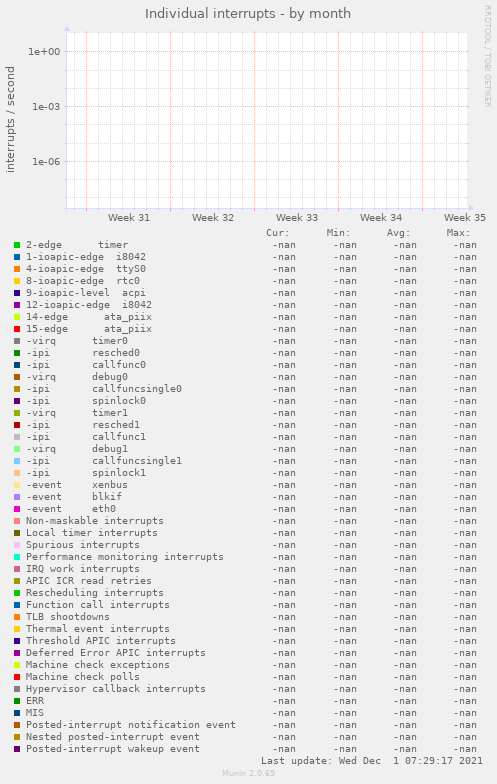Viewport: 497px width, 784px height.
Task: Click the Machine check polls label
Action: click(x=83, y=677)
